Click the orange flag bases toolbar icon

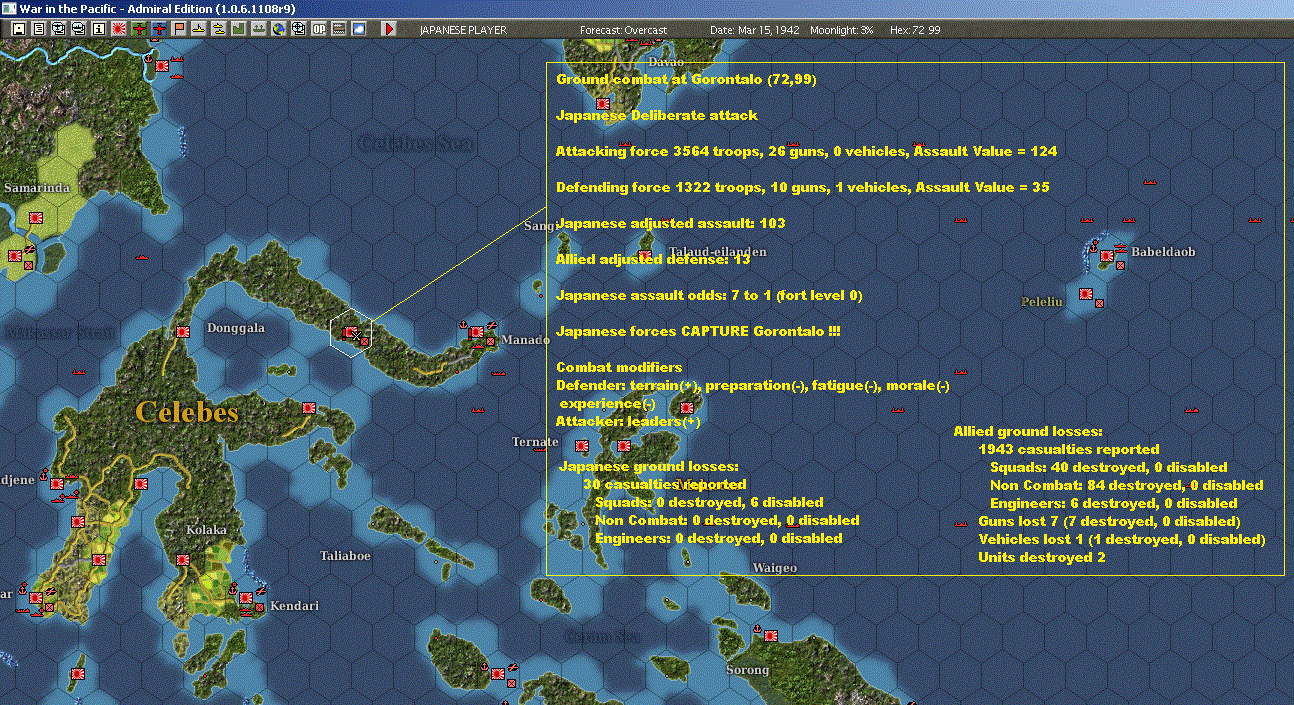click(x=178, y=29)
